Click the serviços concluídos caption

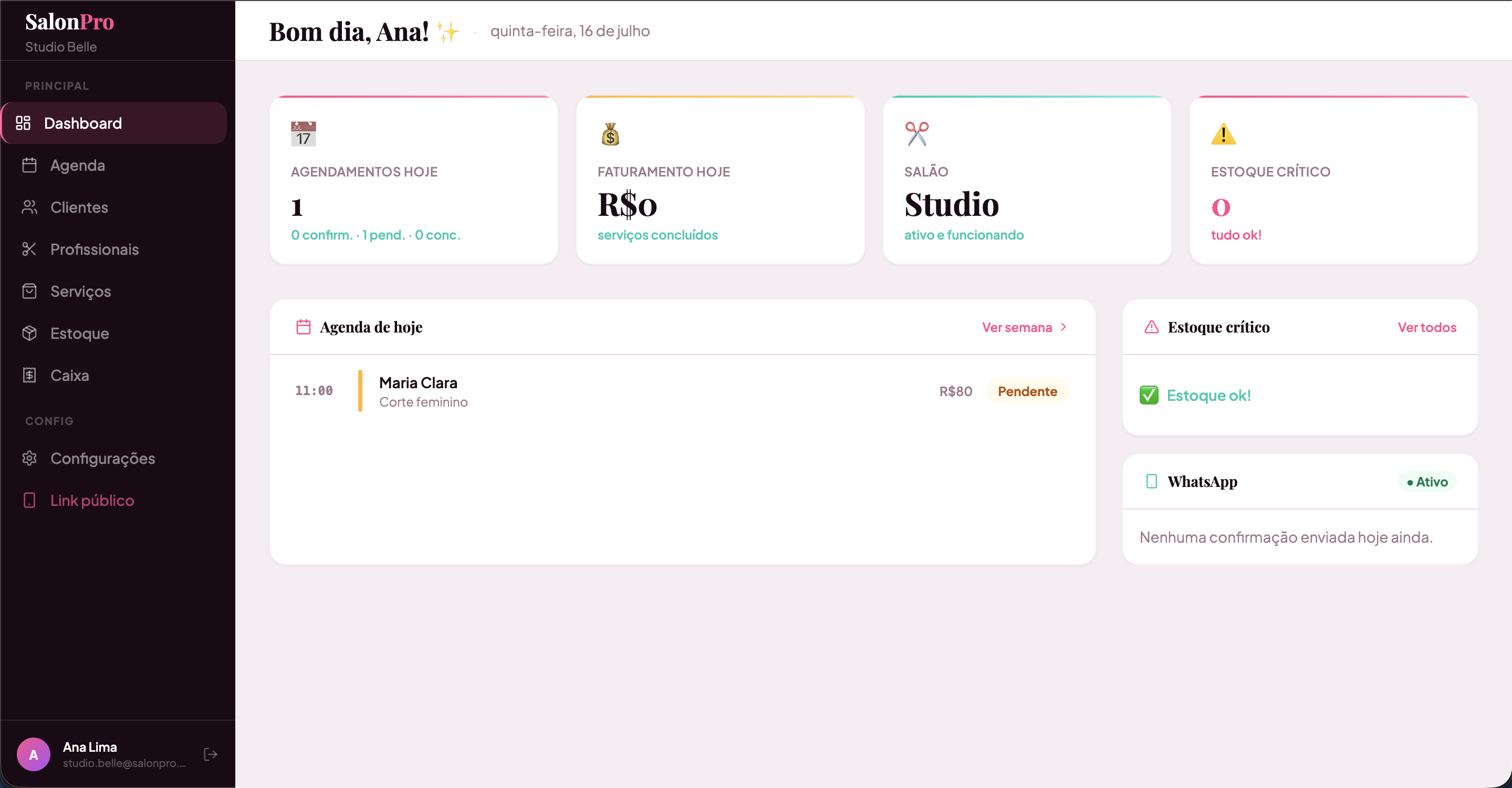coord(658,235)
